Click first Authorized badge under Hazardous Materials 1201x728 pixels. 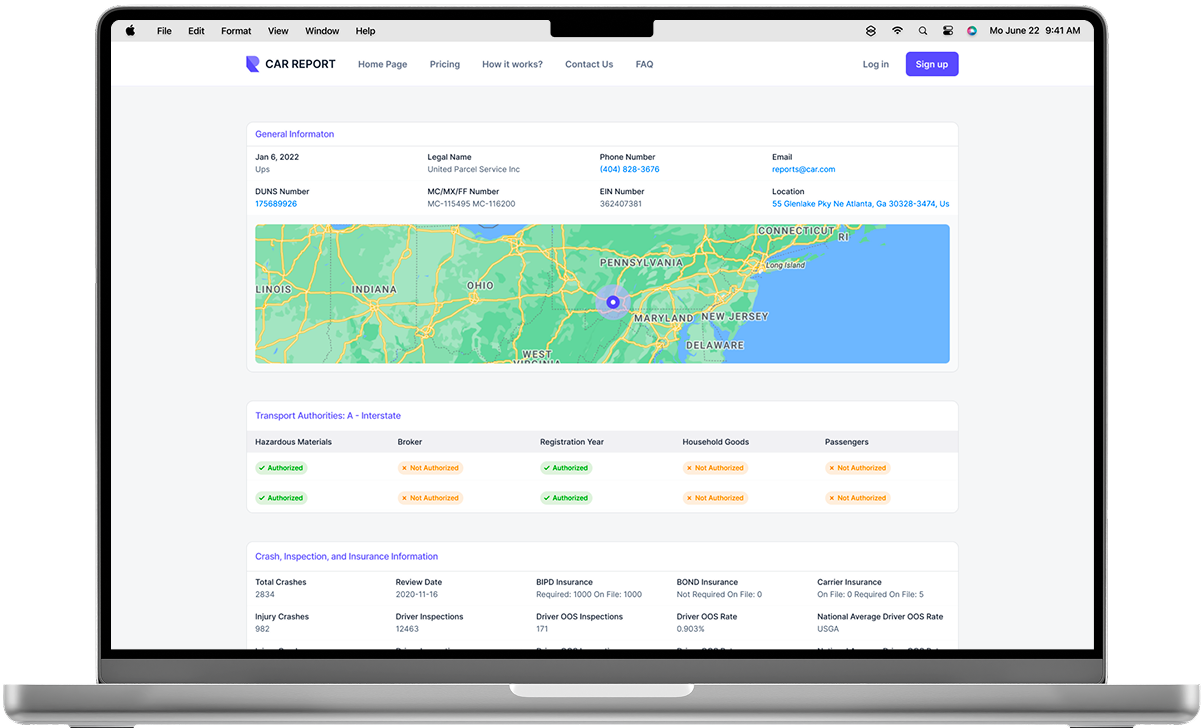[x=281, y=468]
